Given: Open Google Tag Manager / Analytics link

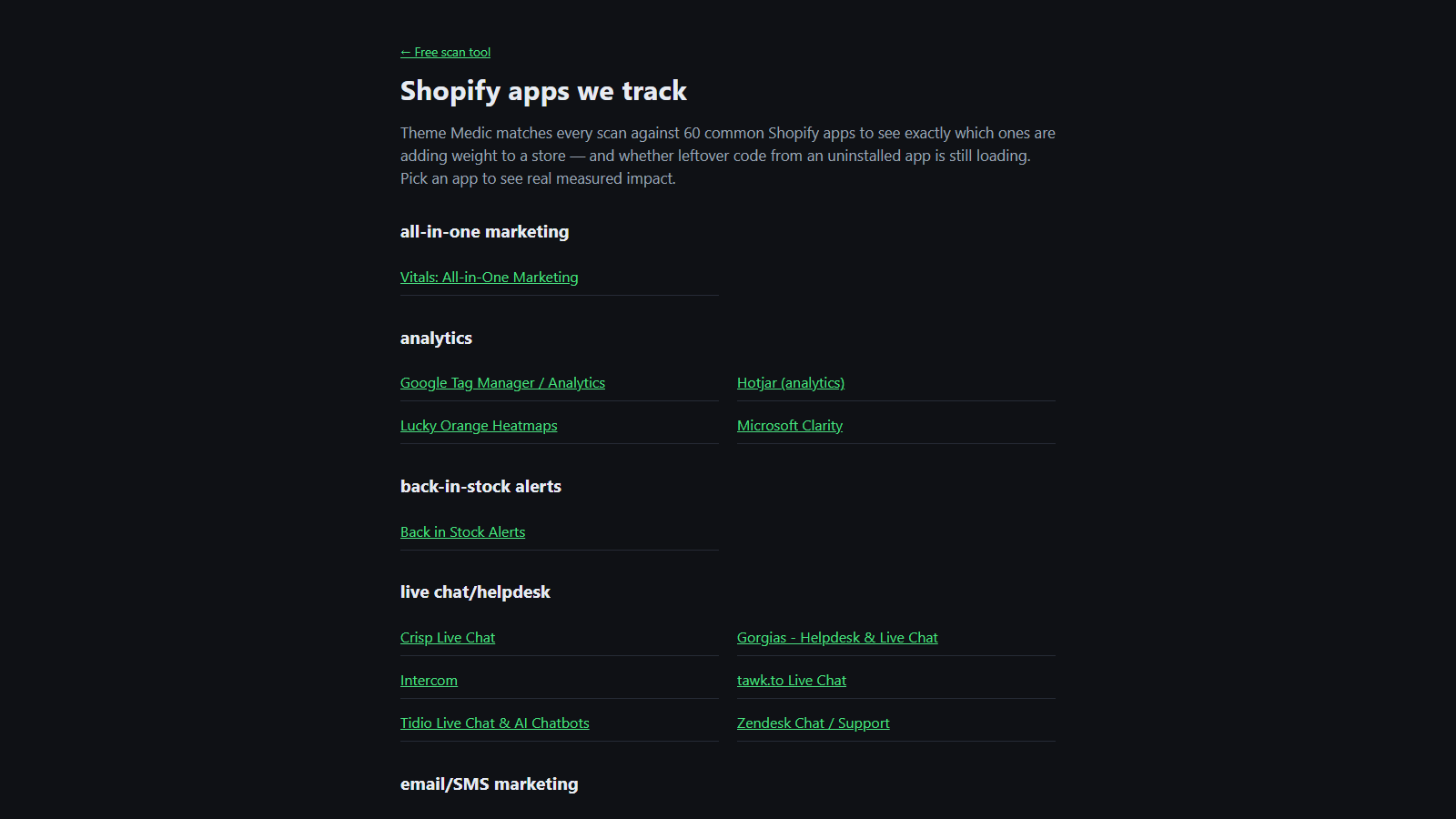Looking at the screenshot, I should 502,383.
